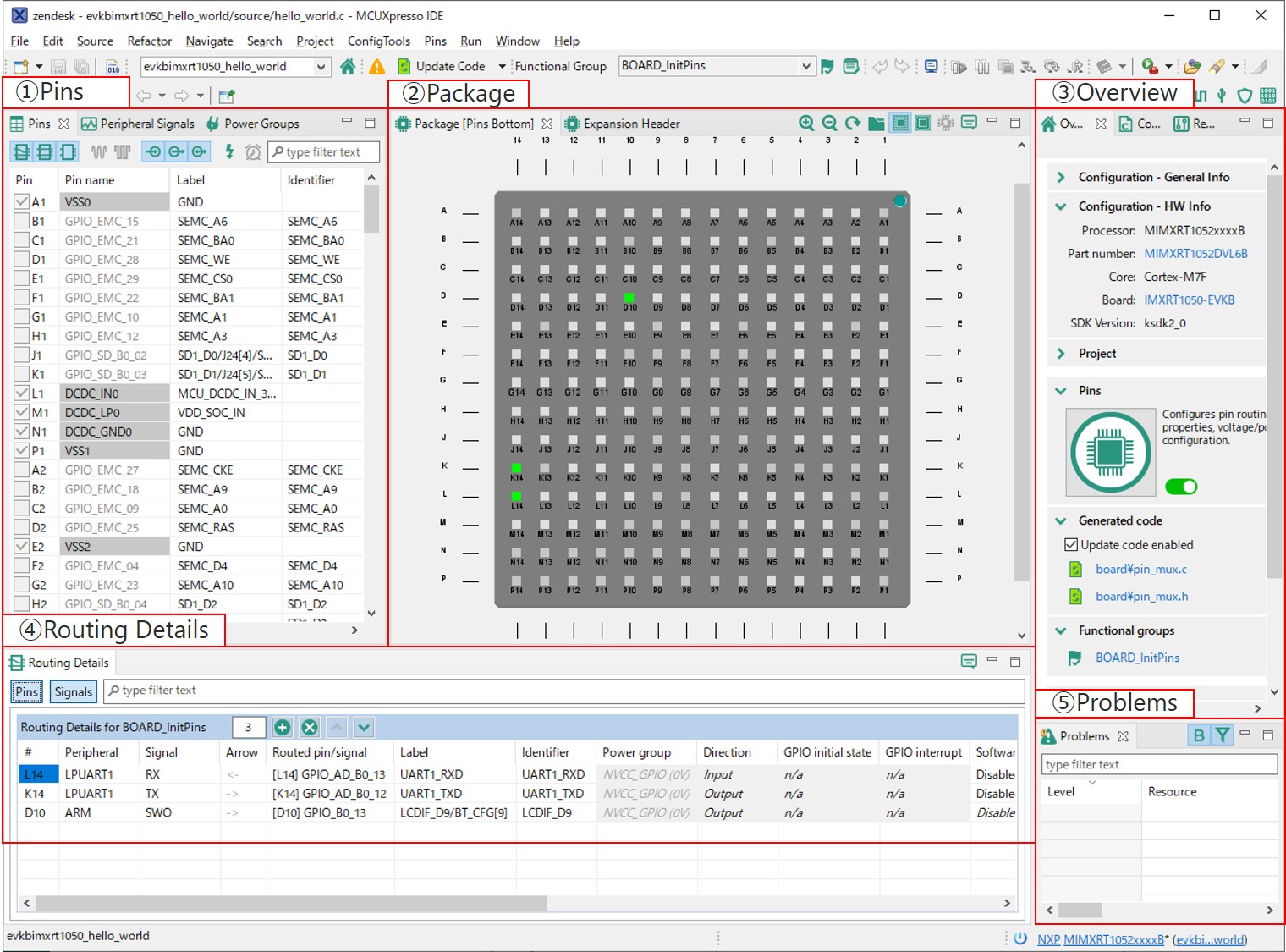The height and width of the screenshot is (952, 1286).
Task: Open the USB tool icon in the perspective bar
Action: [1221, 95]
